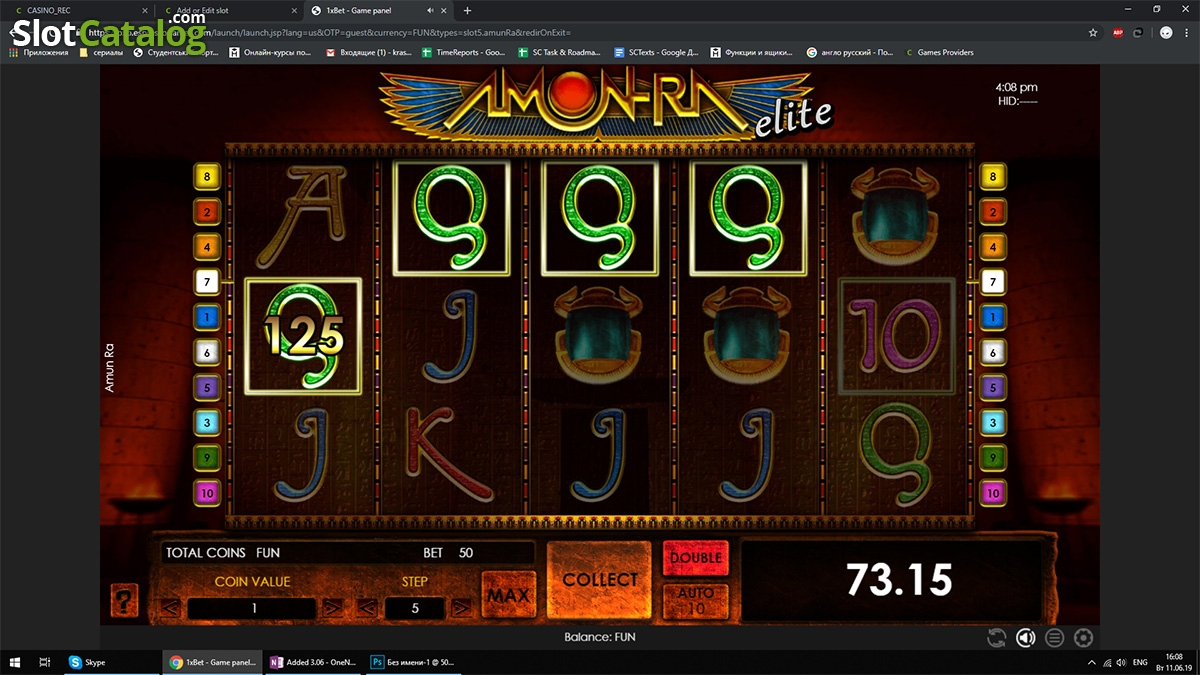Open the Chrome three-dot menu

tap(1188, 32)
